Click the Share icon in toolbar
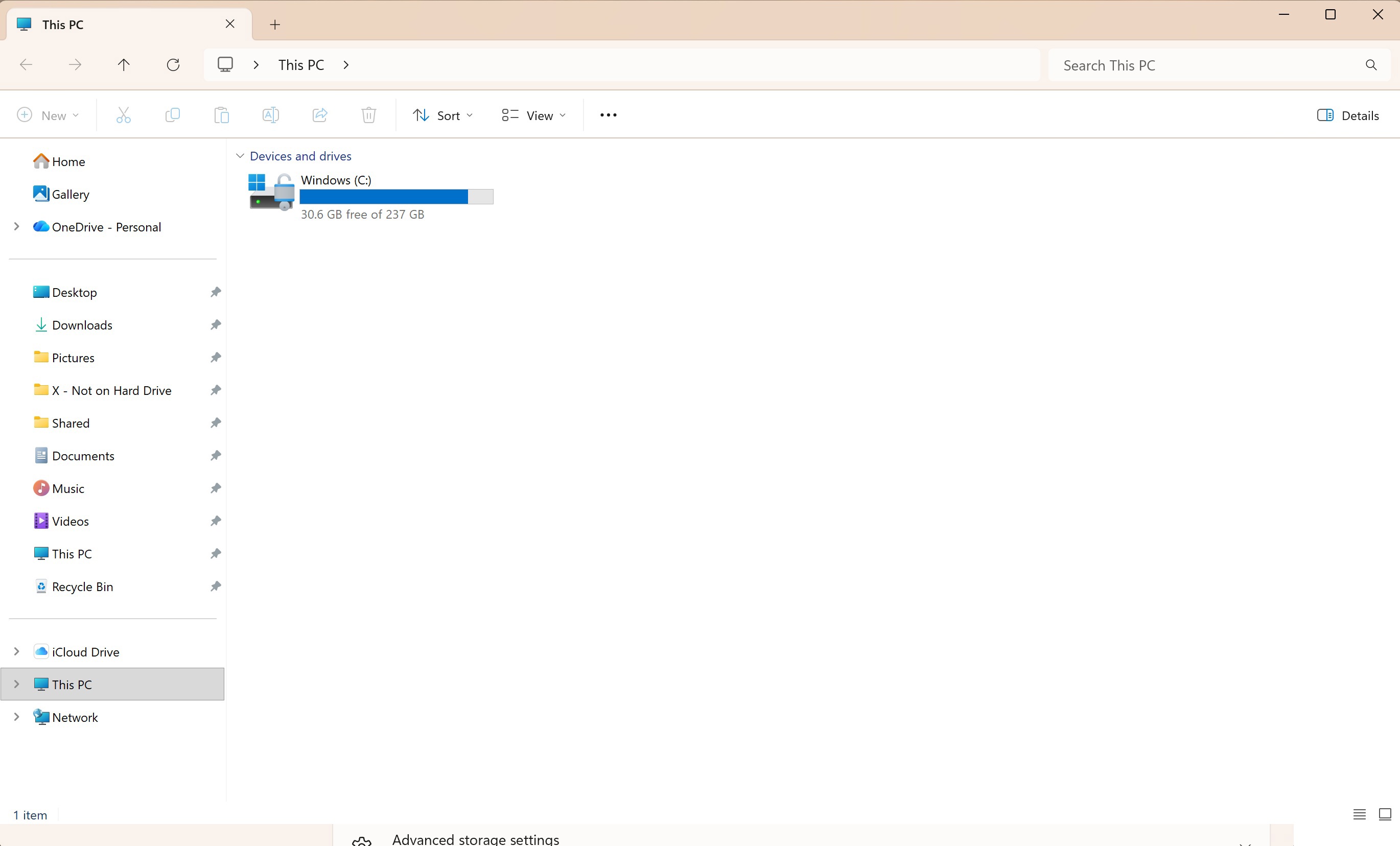Screen dimensions: 1400x846 pyautogui.click(x=320, y=115)
